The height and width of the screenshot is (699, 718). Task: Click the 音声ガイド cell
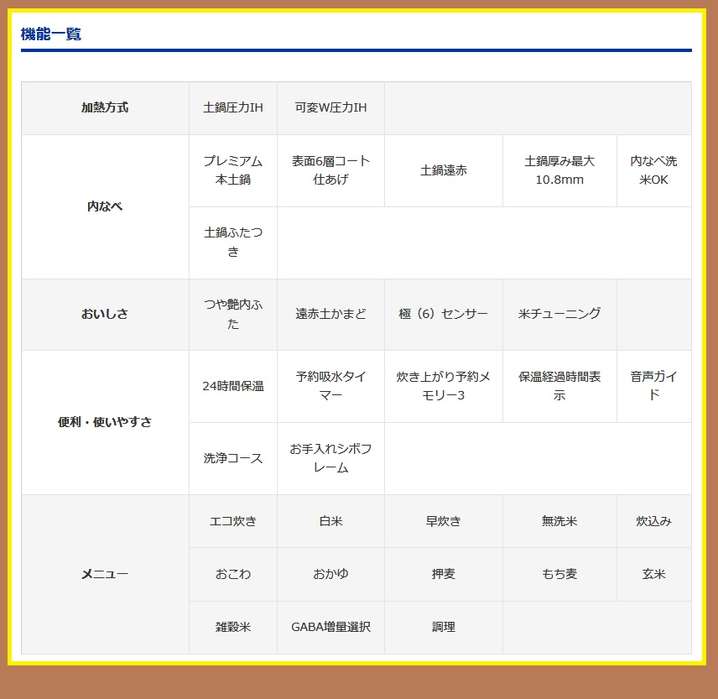pyautogui.click(x=654, y=386)
